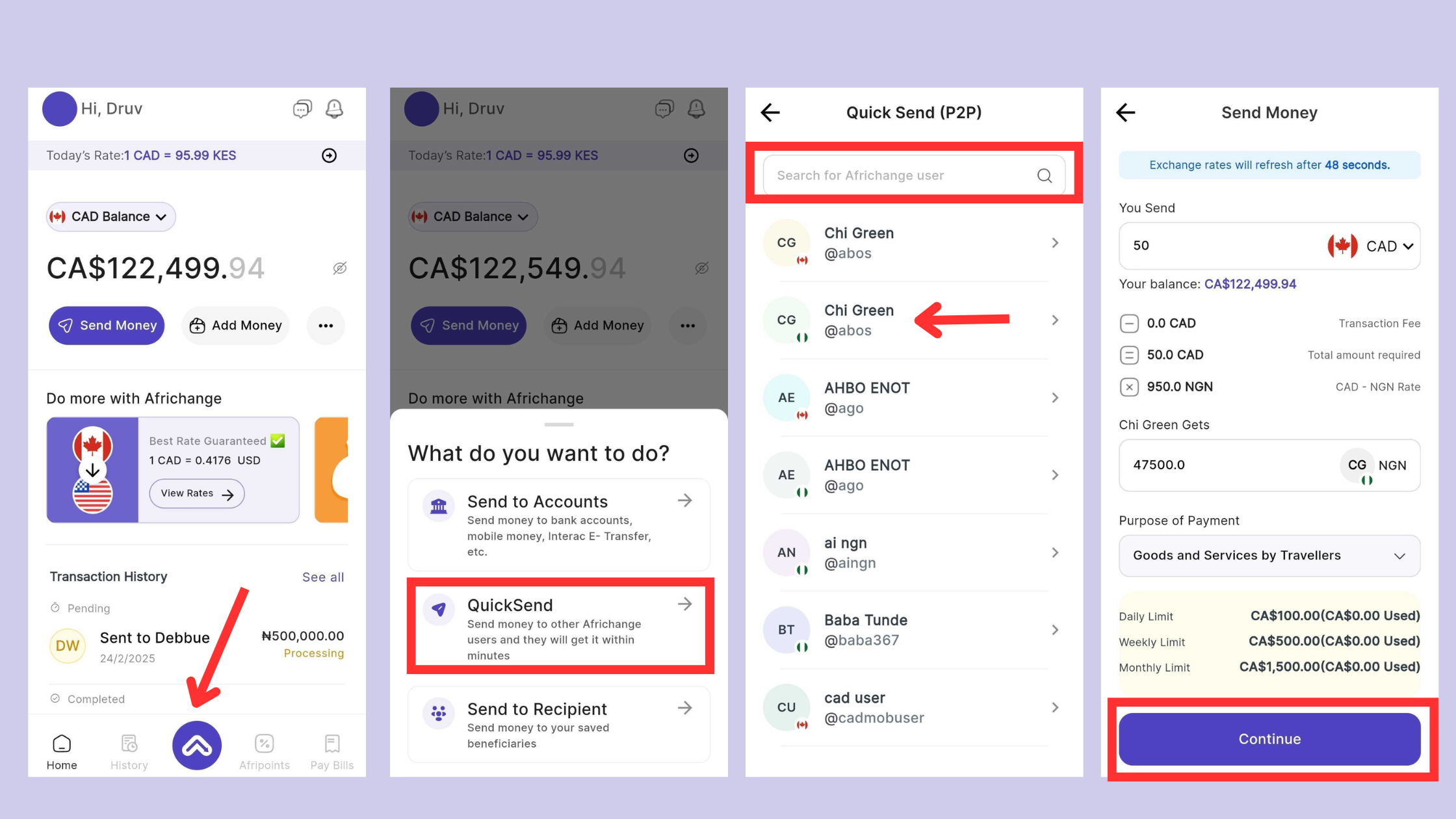
Task: Open chevron on ai ngn @aingn row
Action: [x=1055, y=552]
